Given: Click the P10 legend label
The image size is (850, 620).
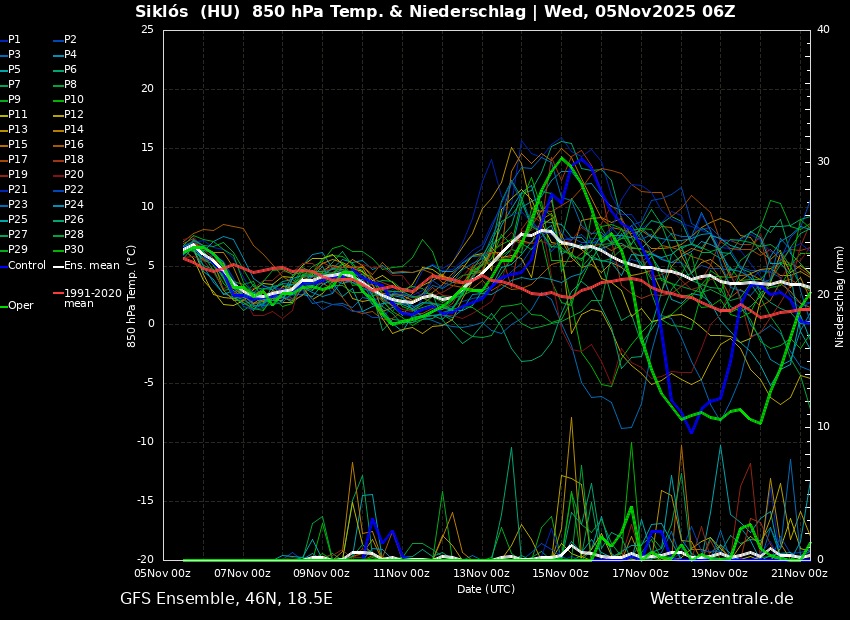Looking at the screenshot, I should coord(74,100).
